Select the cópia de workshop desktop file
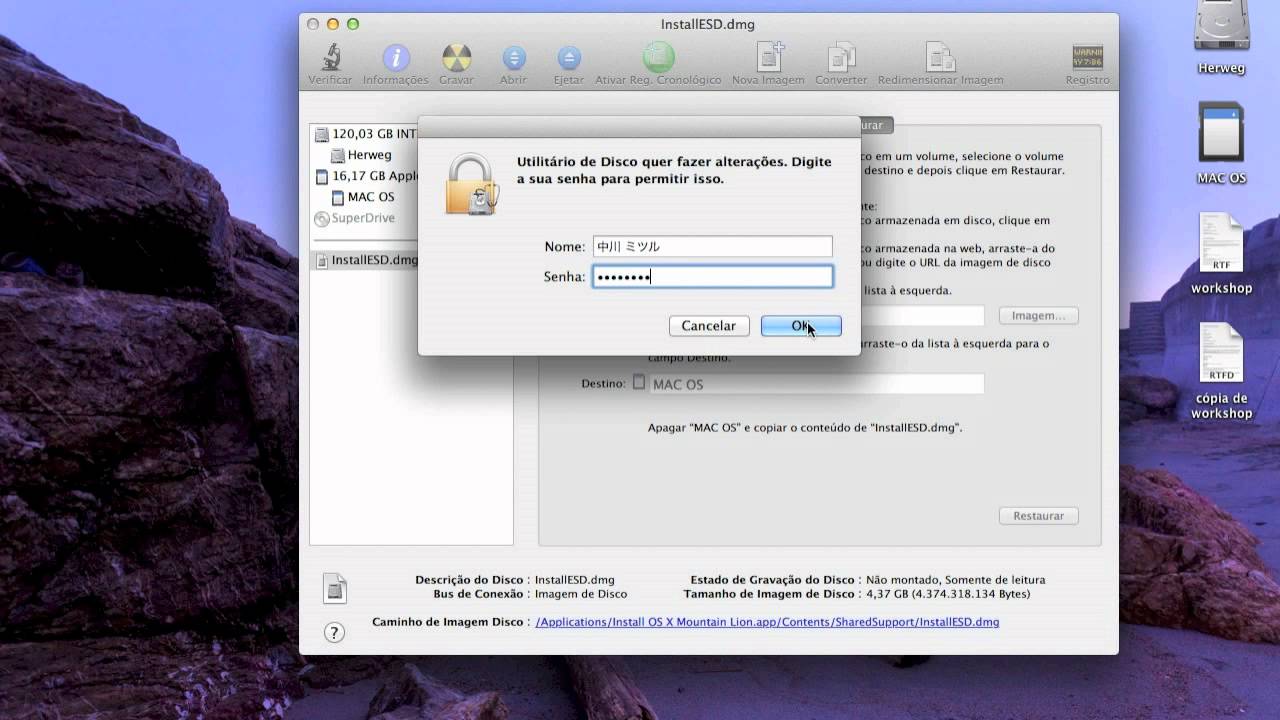This screenshot has width=1280, height=720. pos(1221,353)
